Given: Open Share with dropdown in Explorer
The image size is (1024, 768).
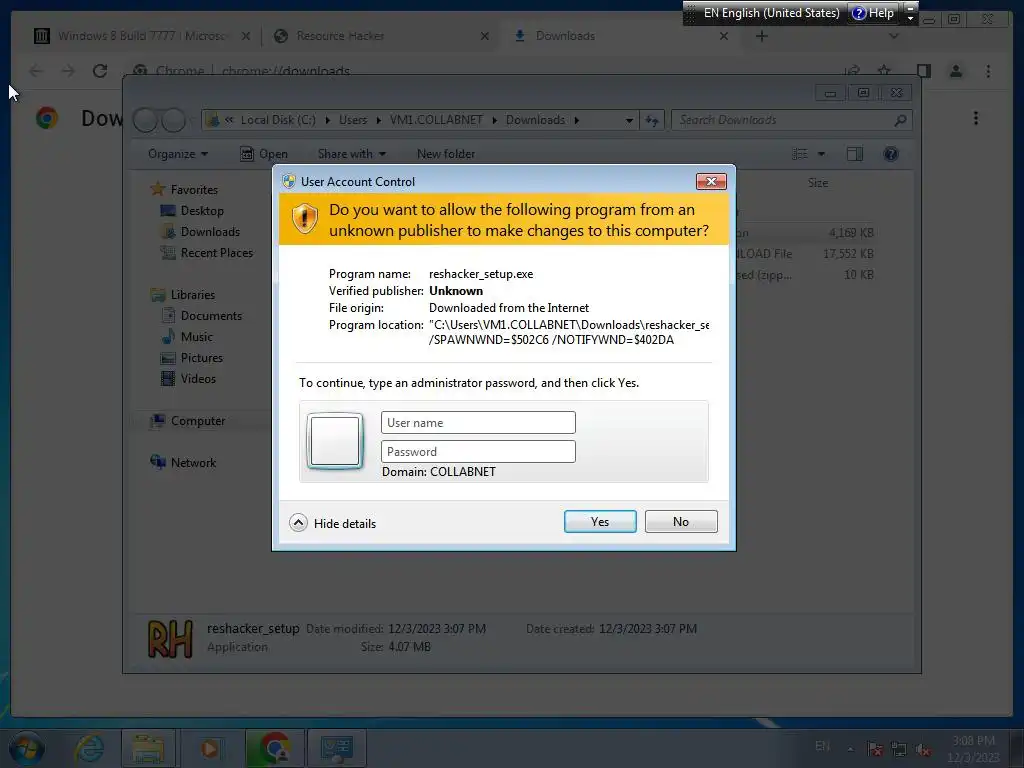Looking at the screenshot, I should click(351, 154).
